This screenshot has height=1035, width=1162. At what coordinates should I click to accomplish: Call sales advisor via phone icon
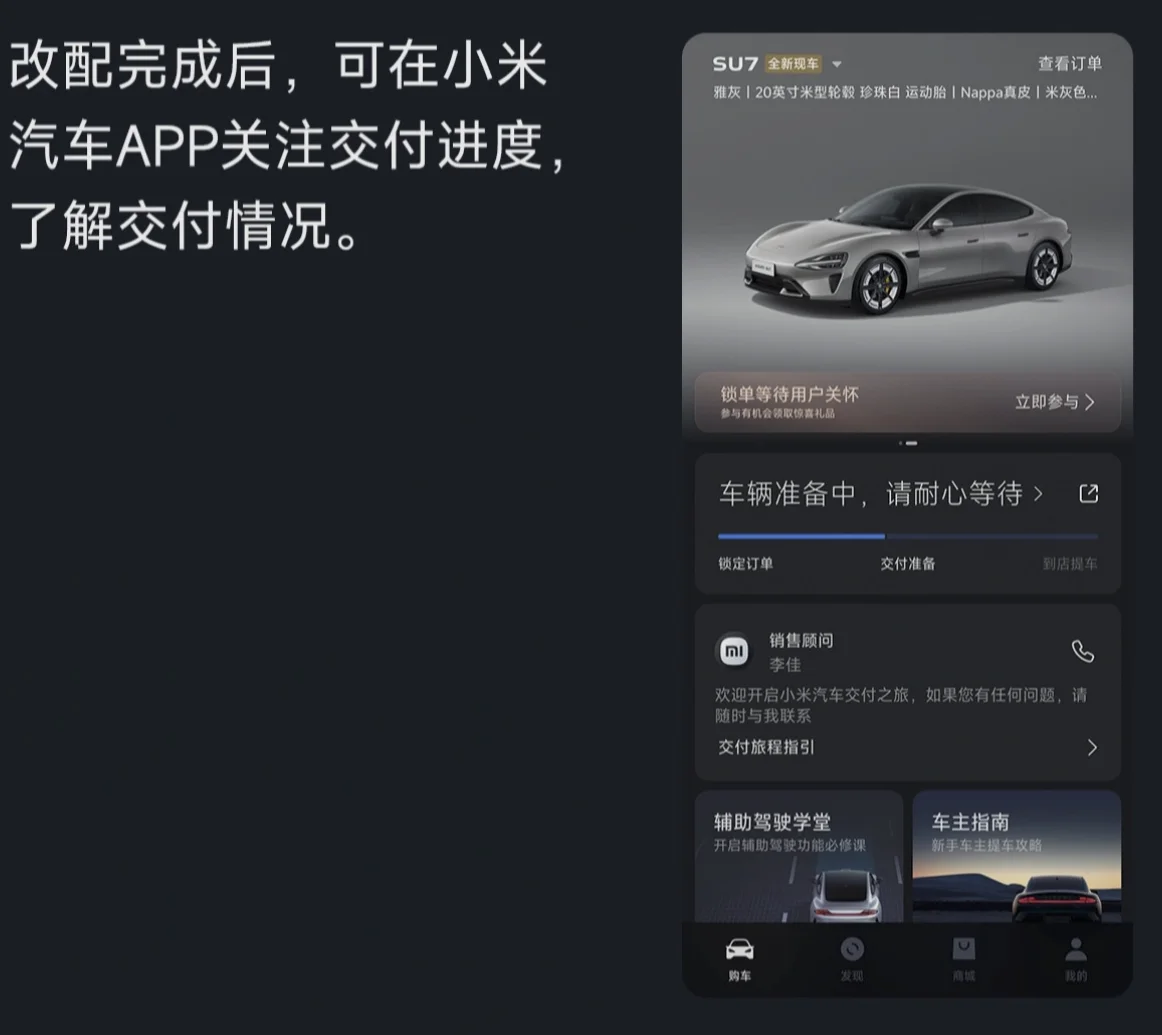(1083, 651)
